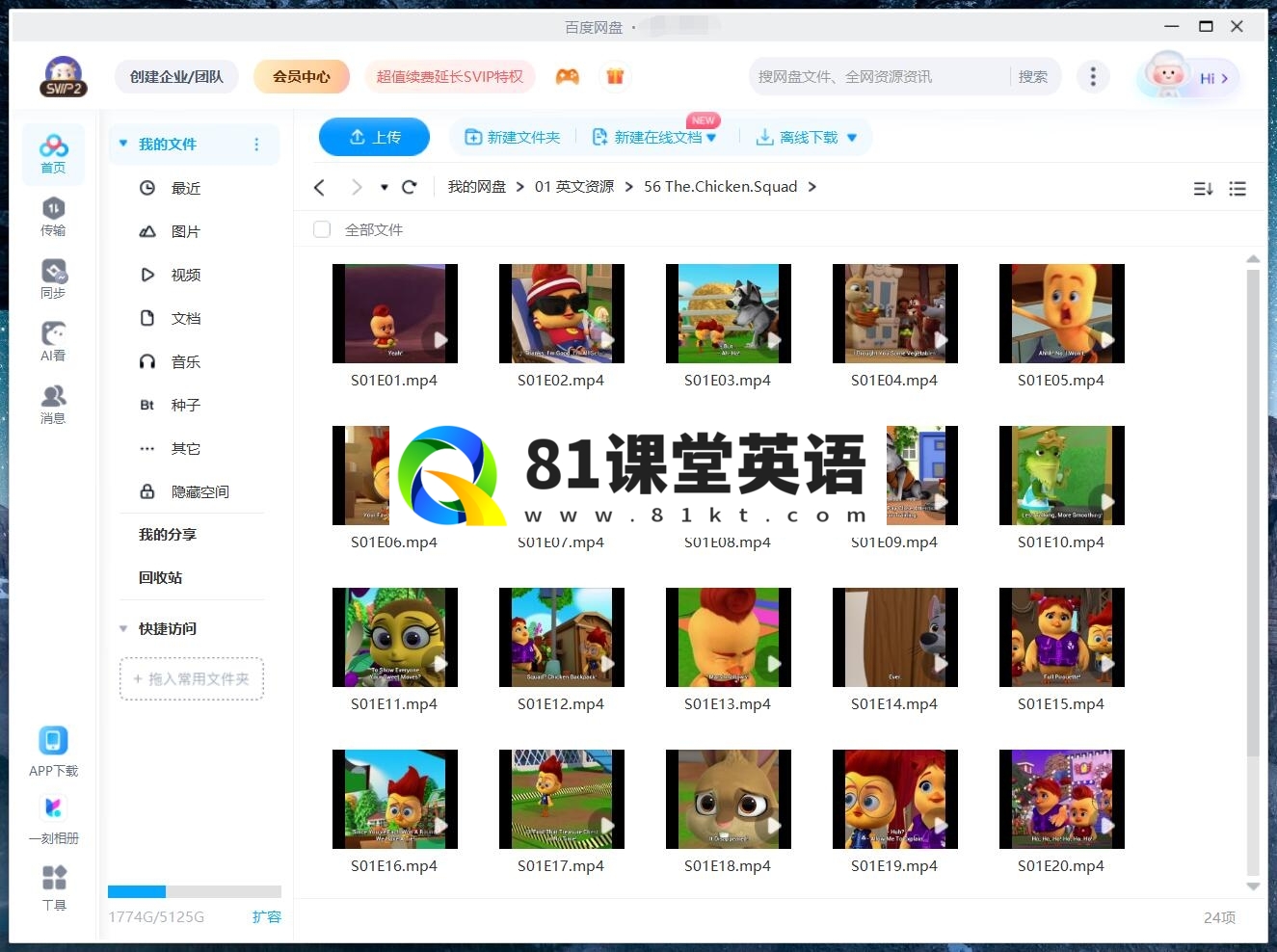Image resolution: width=1277 pixels, height=952 pixels.
Task: Click the SVIP2 user avatar
Action: coord(64,77)
